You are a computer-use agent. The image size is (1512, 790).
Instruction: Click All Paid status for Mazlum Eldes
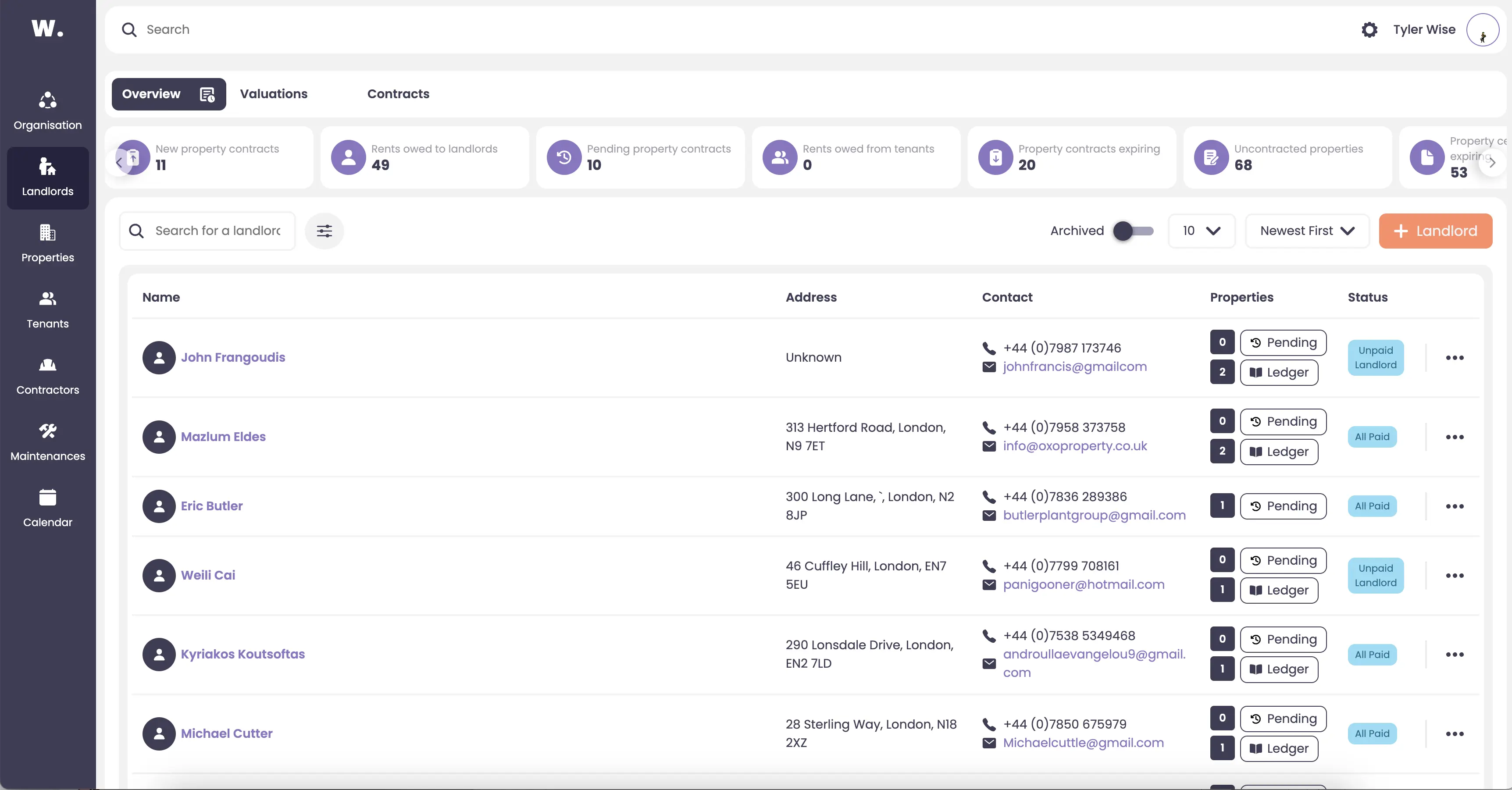(1372, 437)
